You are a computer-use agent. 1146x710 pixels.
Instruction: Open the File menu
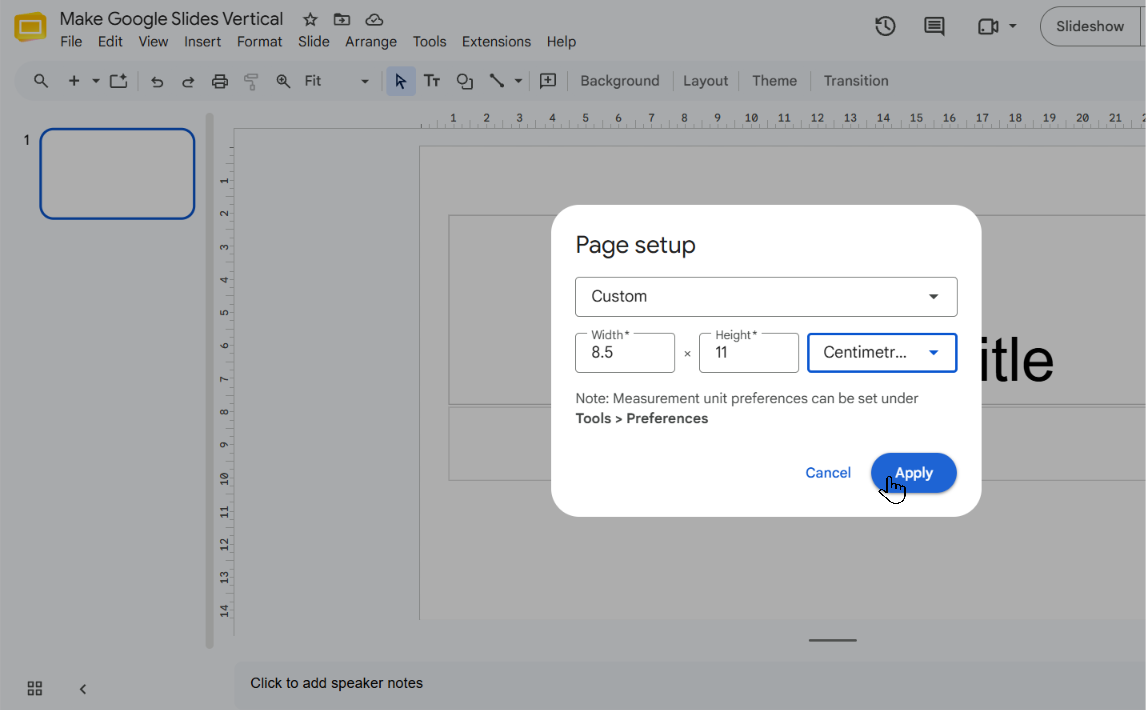coord(71,42)
